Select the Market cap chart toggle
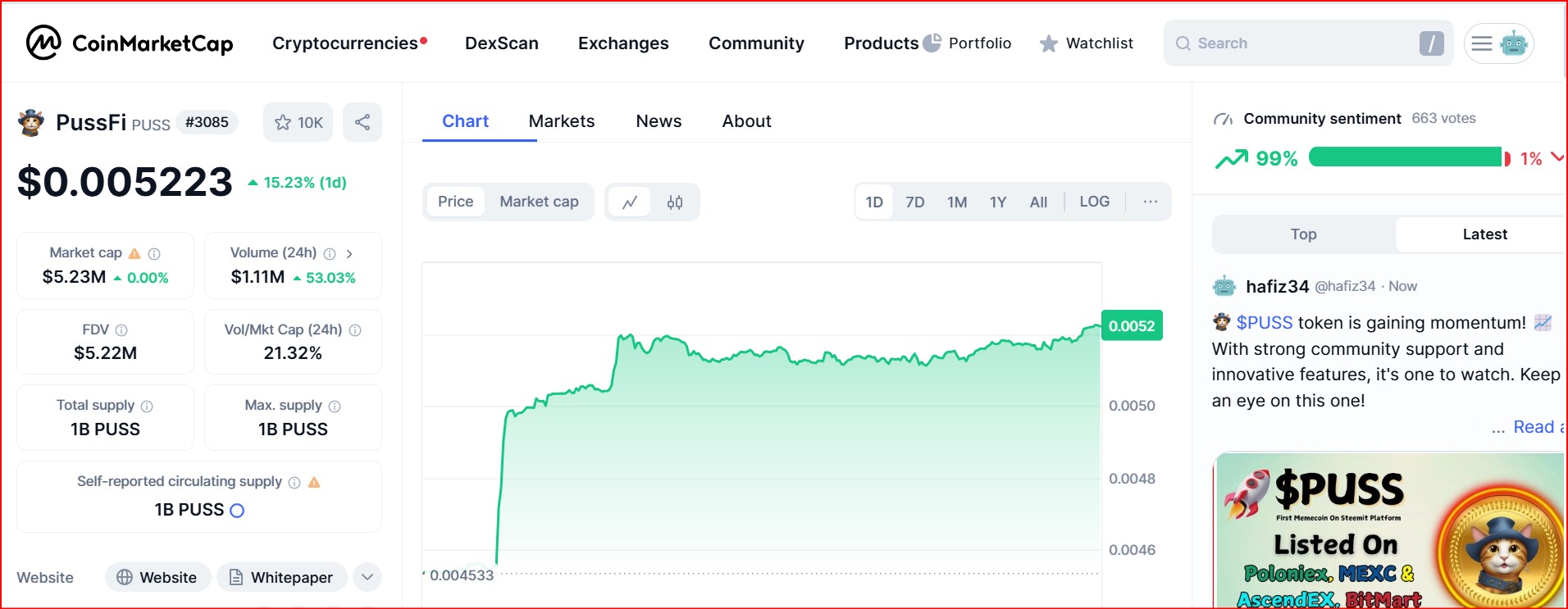Image resolution: width=1568 pixels, height=609 pixels. 539,202
